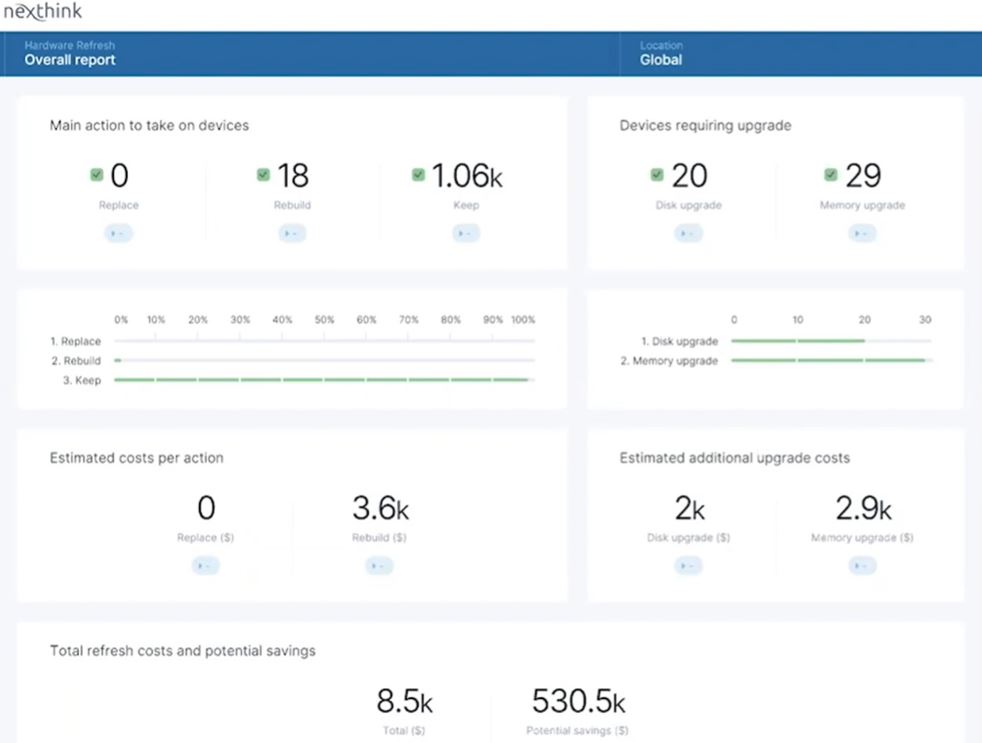Click the 1.06k Keep devices value
This screenshot has height=743, width=982.
466,177
